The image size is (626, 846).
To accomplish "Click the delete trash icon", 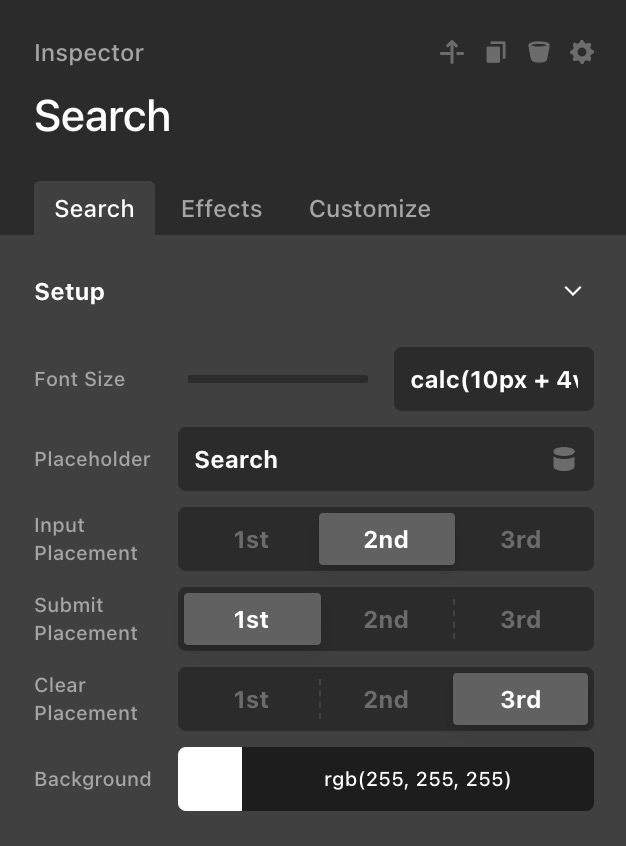I will tap(539, 52).
